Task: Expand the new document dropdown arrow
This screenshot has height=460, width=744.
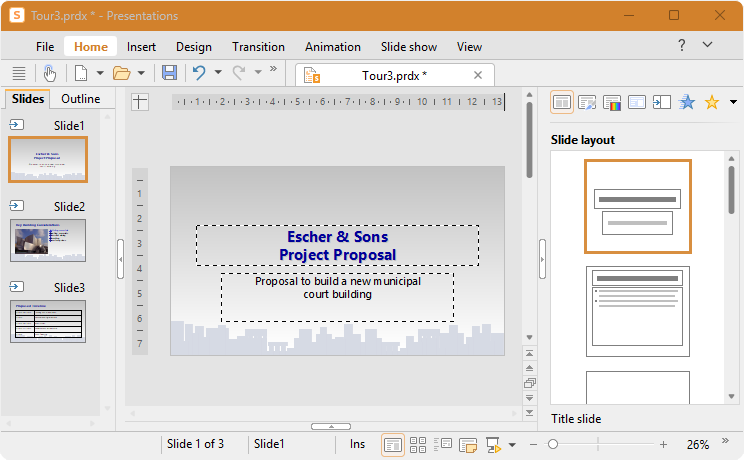Action: [100, 73]
